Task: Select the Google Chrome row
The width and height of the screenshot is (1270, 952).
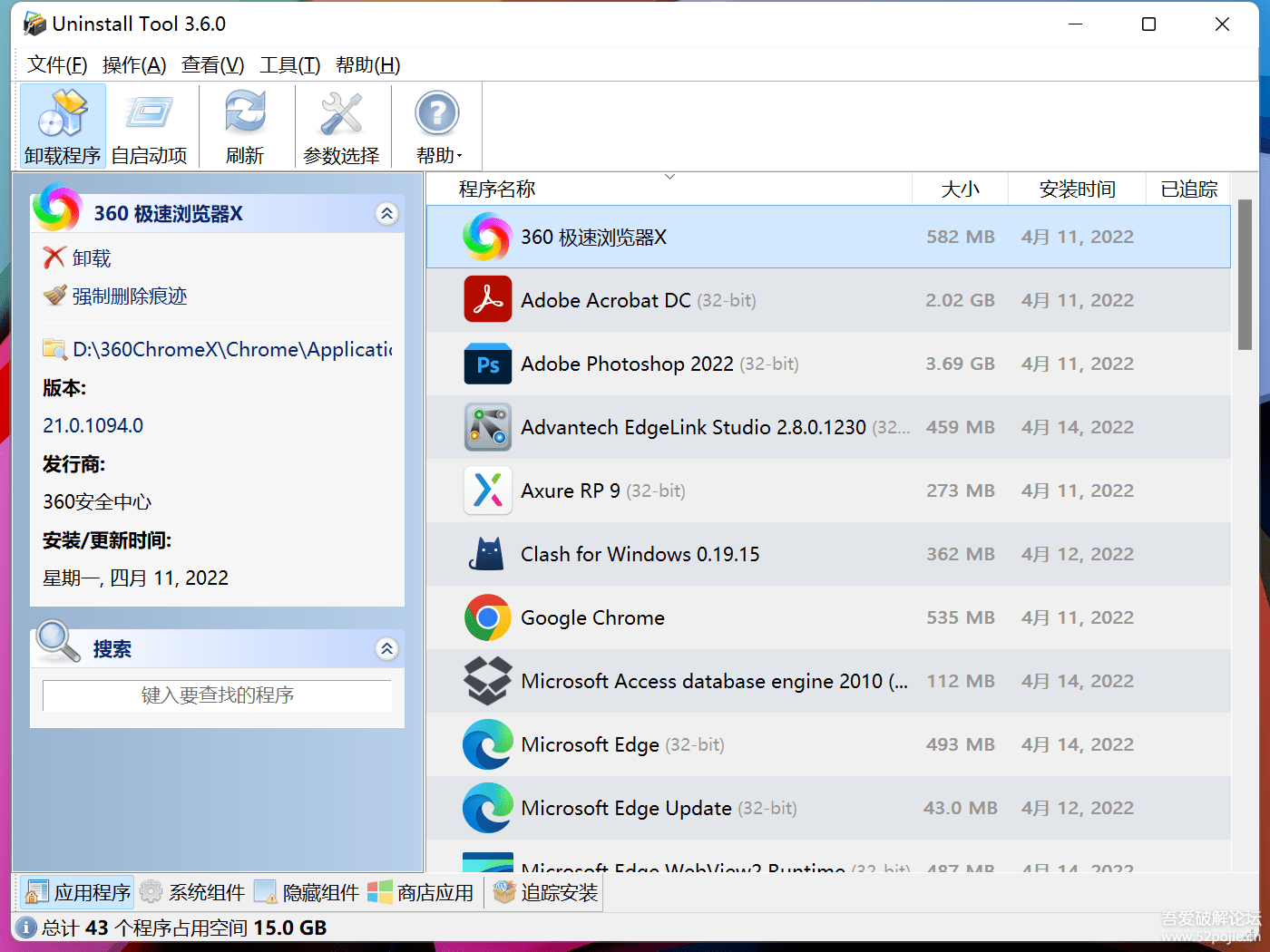Action: point(828,617)
